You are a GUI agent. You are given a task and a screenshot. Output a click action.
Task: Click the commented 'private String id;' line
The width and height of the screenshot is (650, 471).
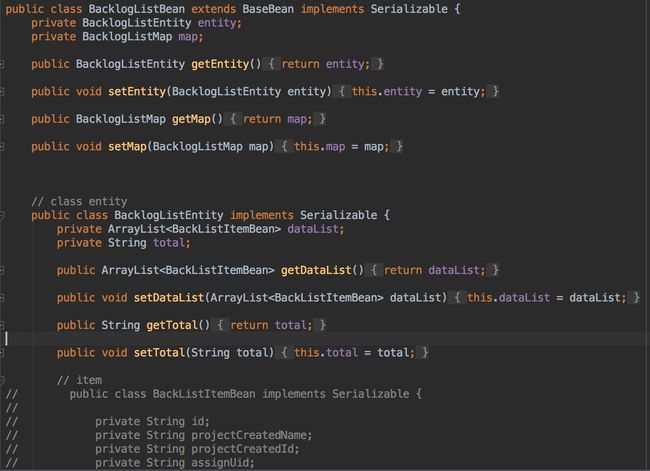click(x=153, y=422)
